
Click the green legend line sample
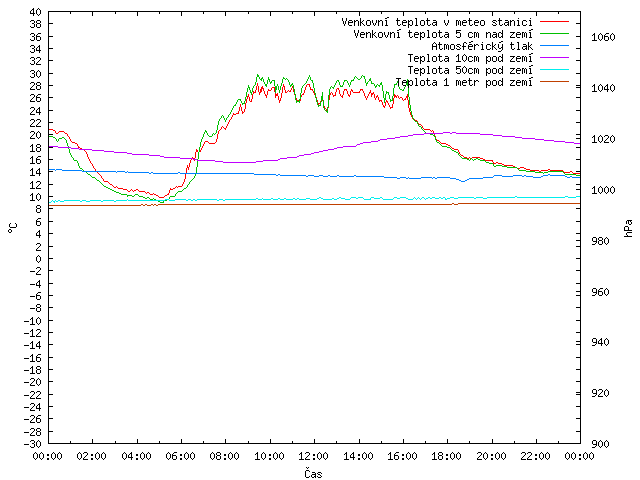[x=554, y=33]
